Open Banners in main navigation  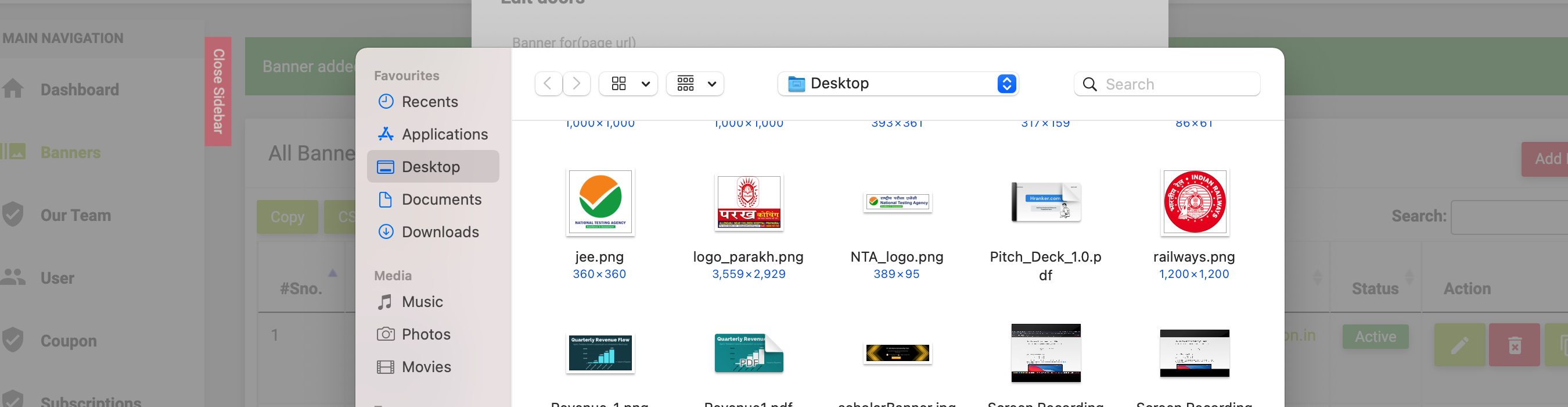71,152
